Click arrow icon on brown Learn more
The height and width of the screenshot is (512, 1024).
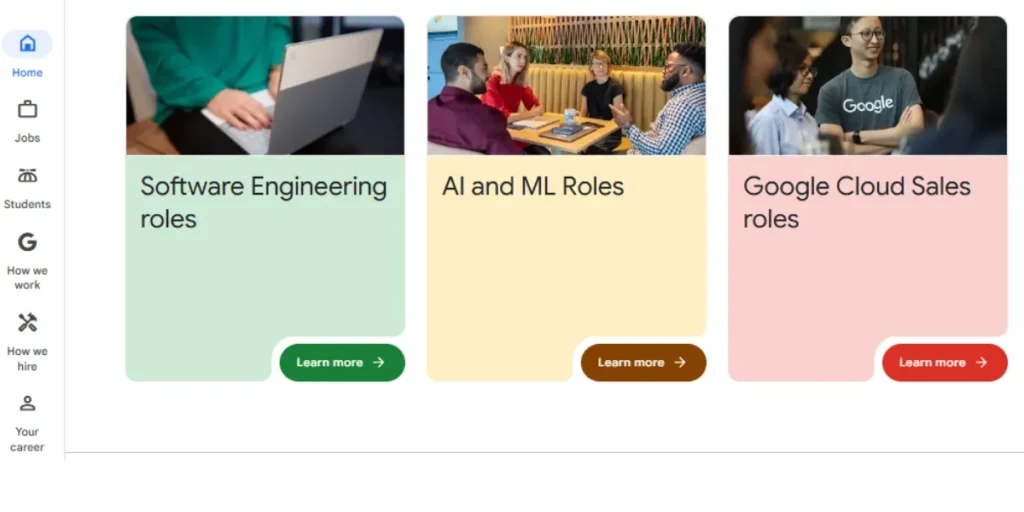click(x=680, y=362)
